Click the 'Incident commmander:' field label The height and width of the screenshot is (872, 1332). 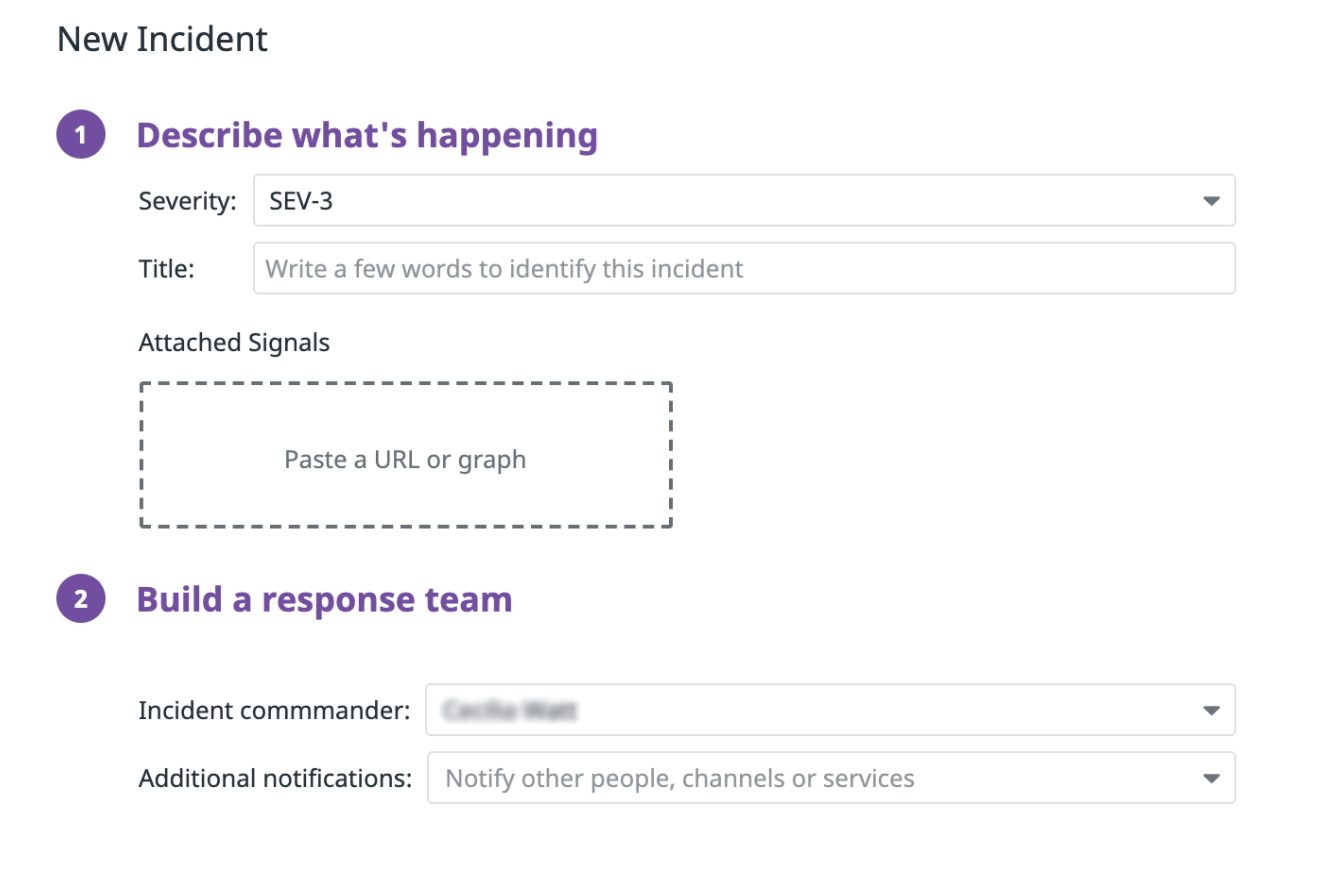coord(274,711)
